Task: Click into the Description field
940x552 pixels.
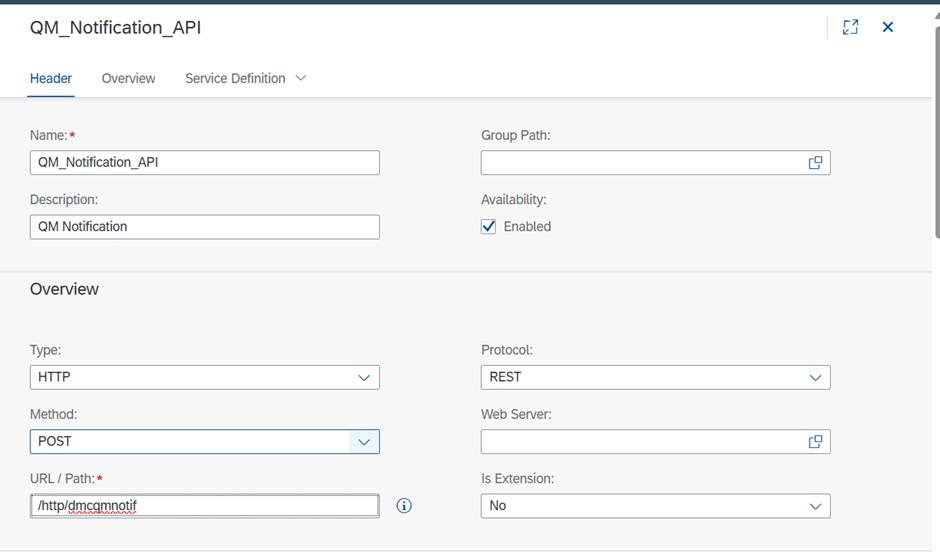Action: point(204,227)
